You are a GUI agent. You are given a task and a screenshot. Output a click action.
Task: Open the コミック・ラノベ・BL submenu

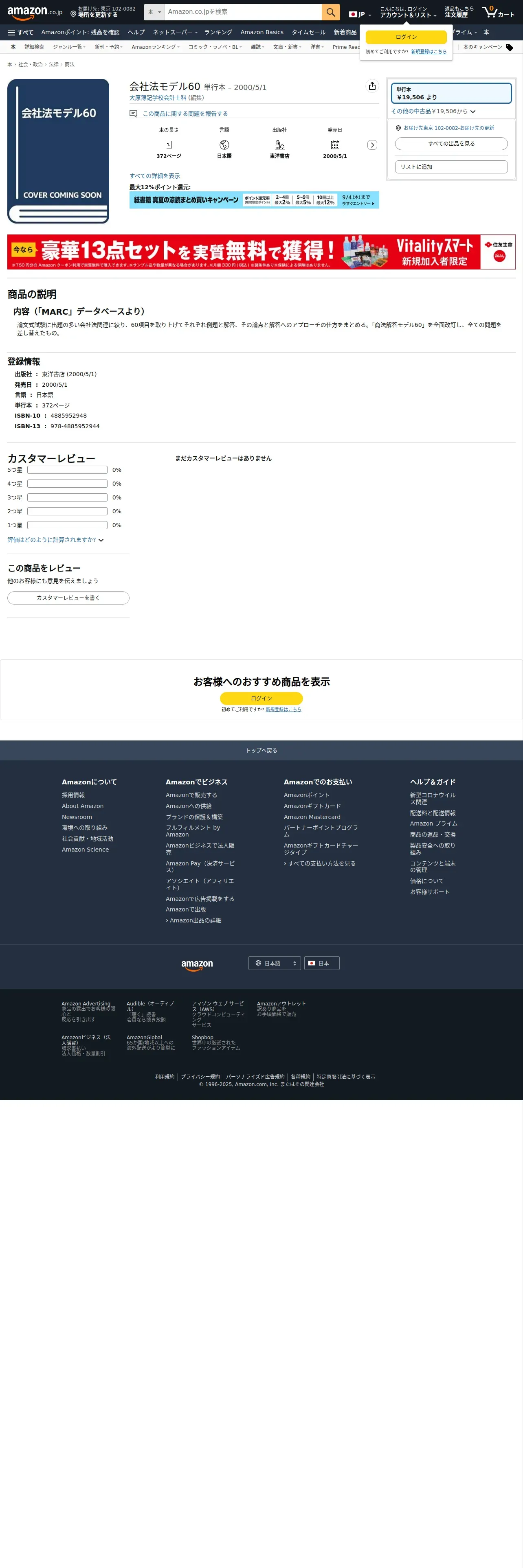coord(215,47)
